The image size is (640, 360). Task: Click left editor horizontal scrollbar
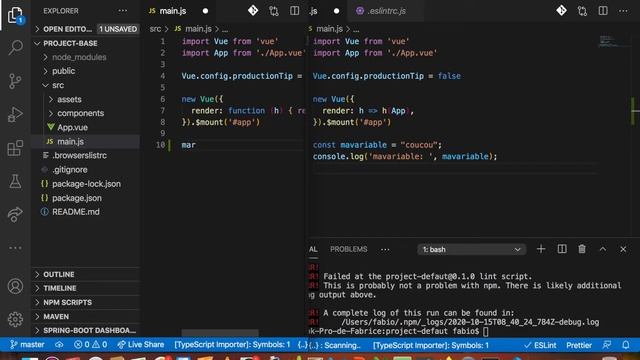tap(220, 333)
